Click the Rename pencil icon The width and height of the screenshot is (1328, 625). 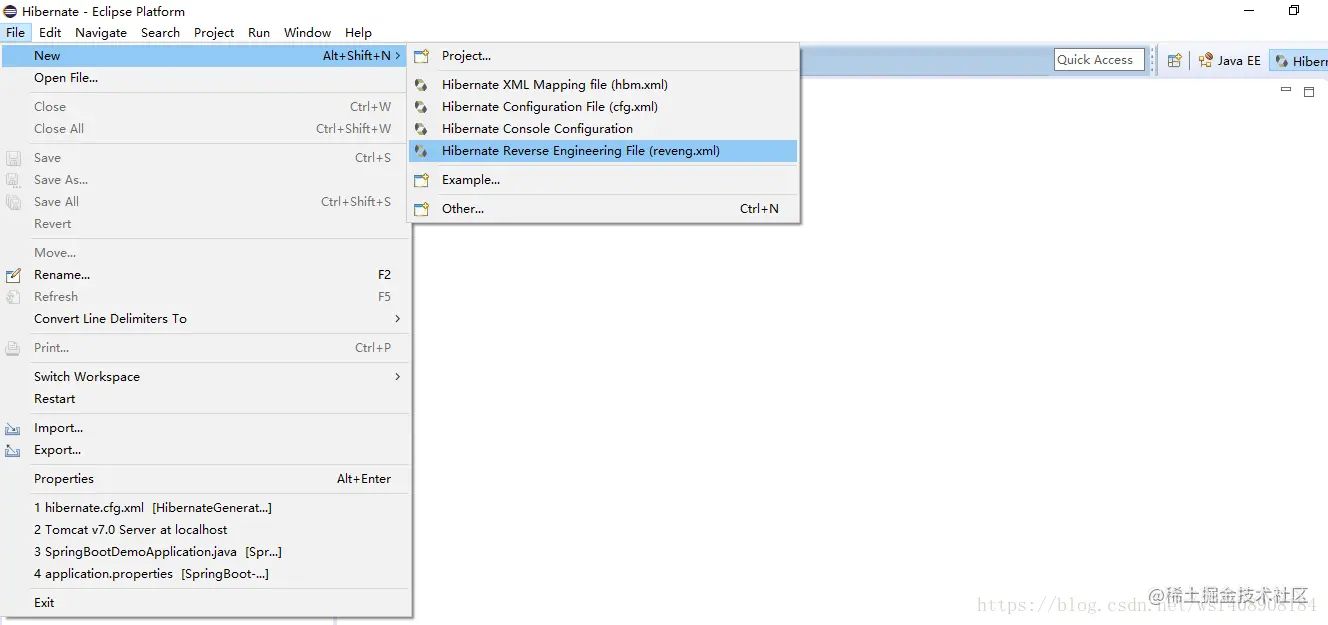coord(13,275)
